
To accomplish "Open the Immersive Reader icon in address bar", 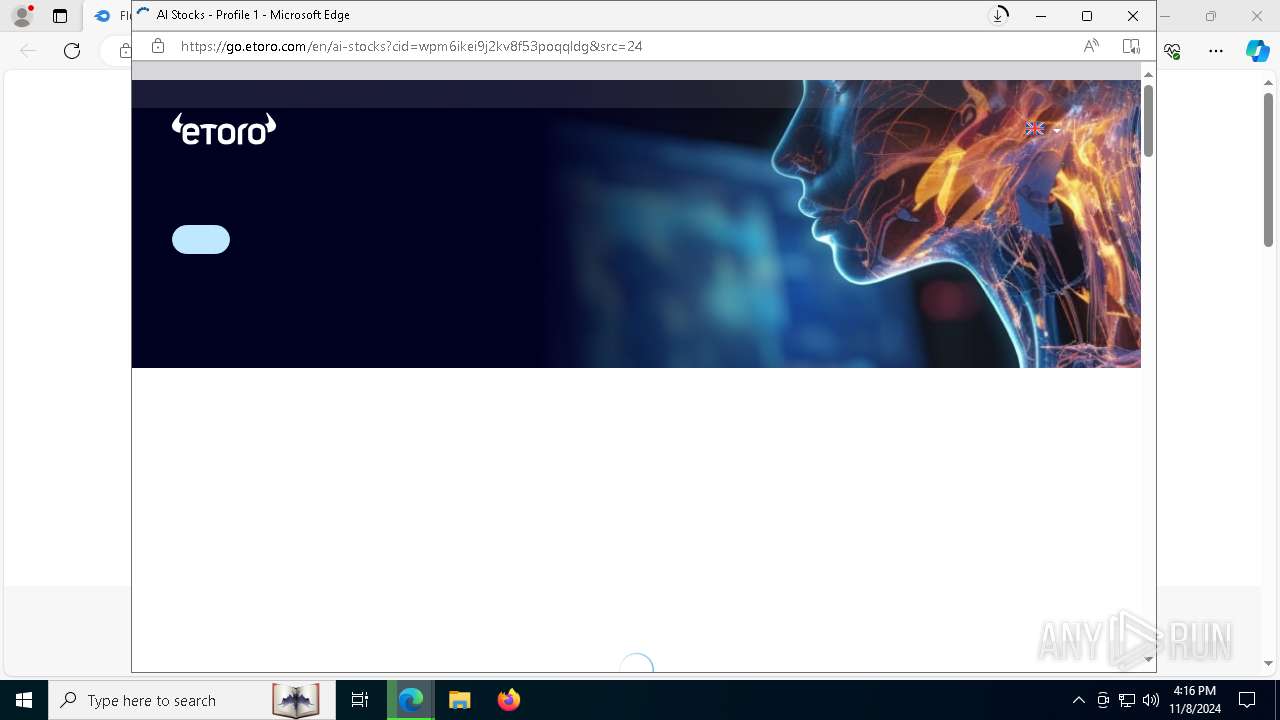I will (x=1131, y=46).
